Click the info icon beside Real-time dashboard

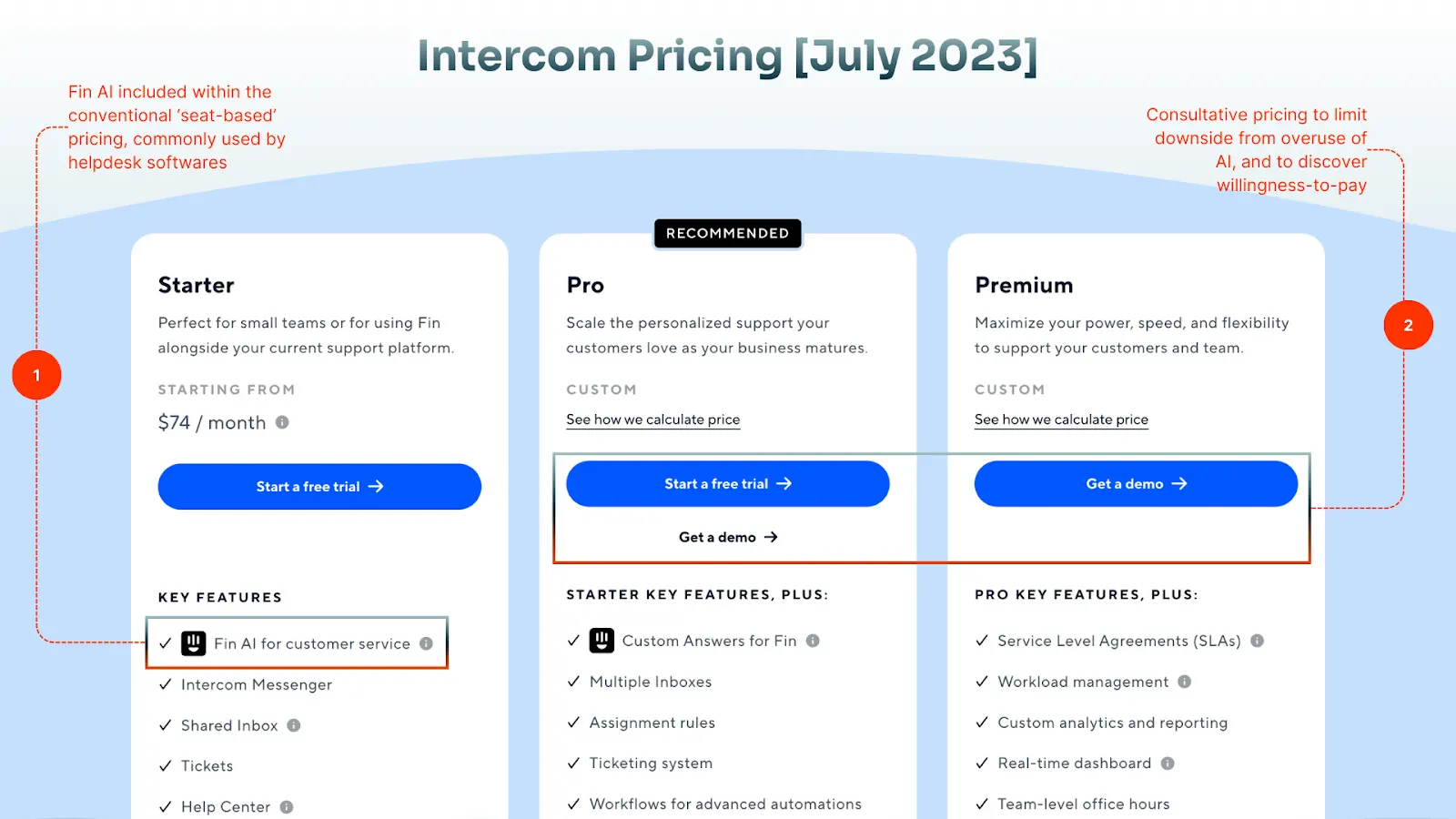[x=1168, y=763]
